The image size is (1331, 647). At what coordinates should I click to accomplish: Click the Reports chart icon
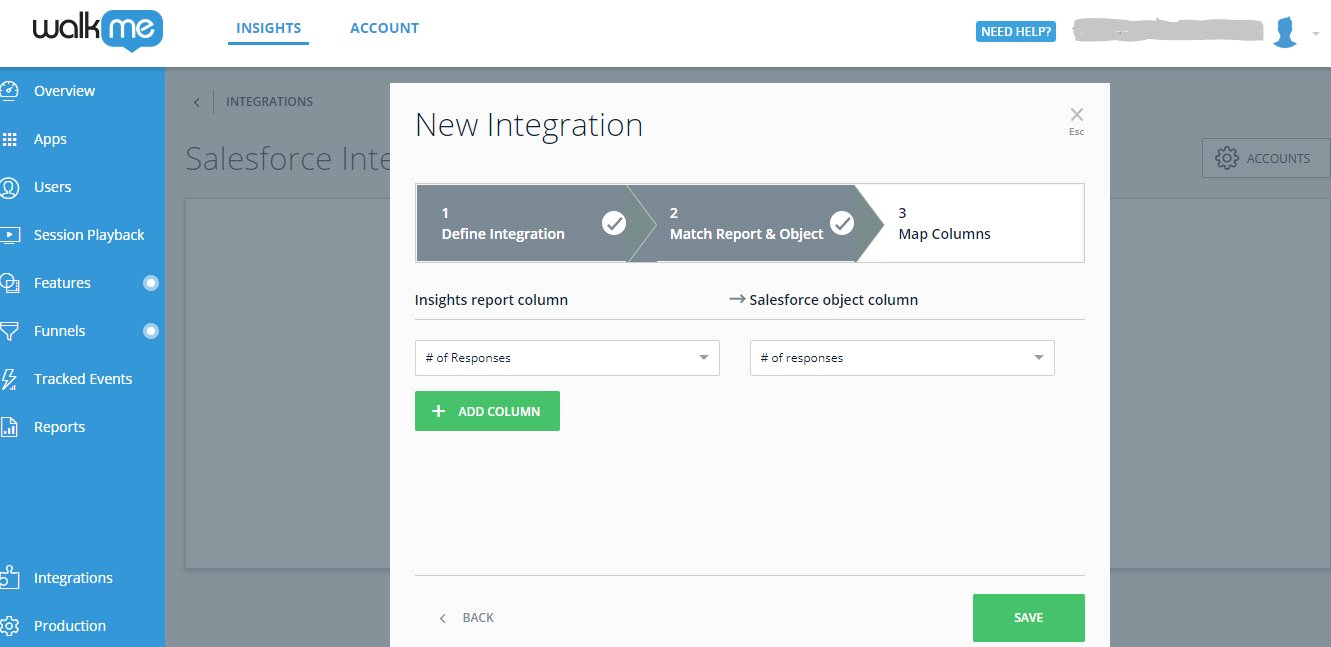(10, 427)
